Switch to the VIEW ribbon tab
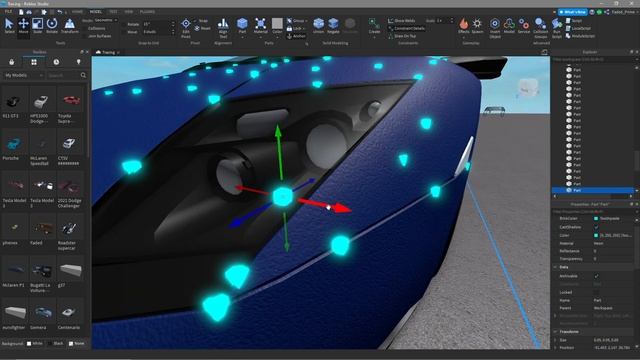 point(129,12)
